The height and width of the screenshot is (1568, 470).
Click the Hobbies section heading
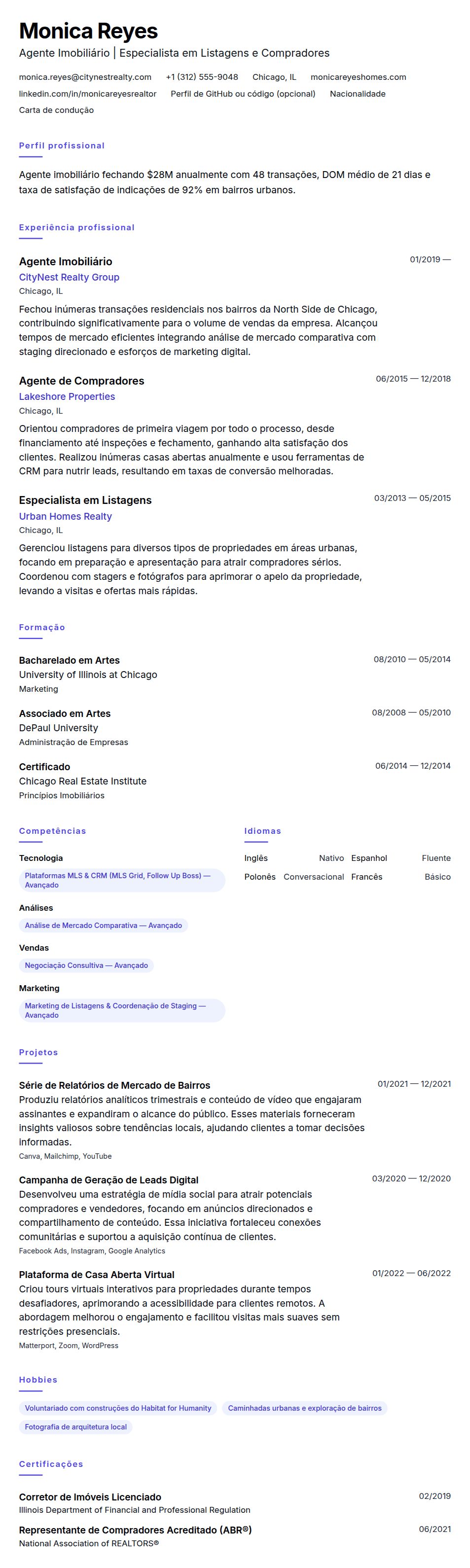(x=38, y=1380)
